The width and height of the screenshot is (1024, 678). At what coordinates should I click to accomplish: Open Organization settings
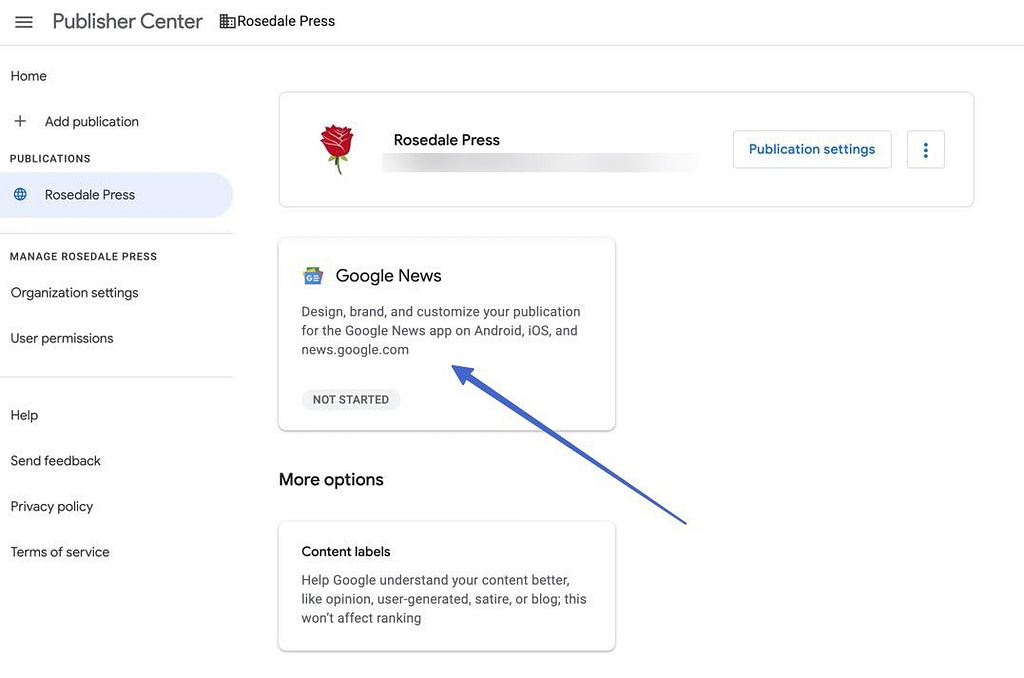pos(74,292)
